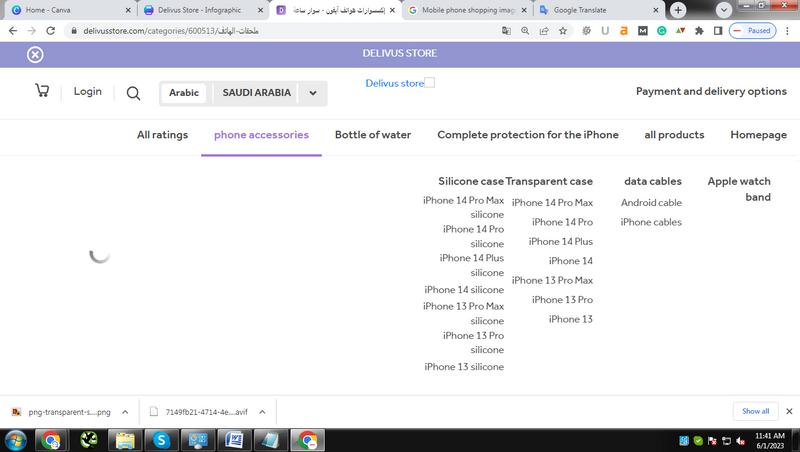Select iPhone 13 silicone
800x452 pixels.
[x=464, y=366]
